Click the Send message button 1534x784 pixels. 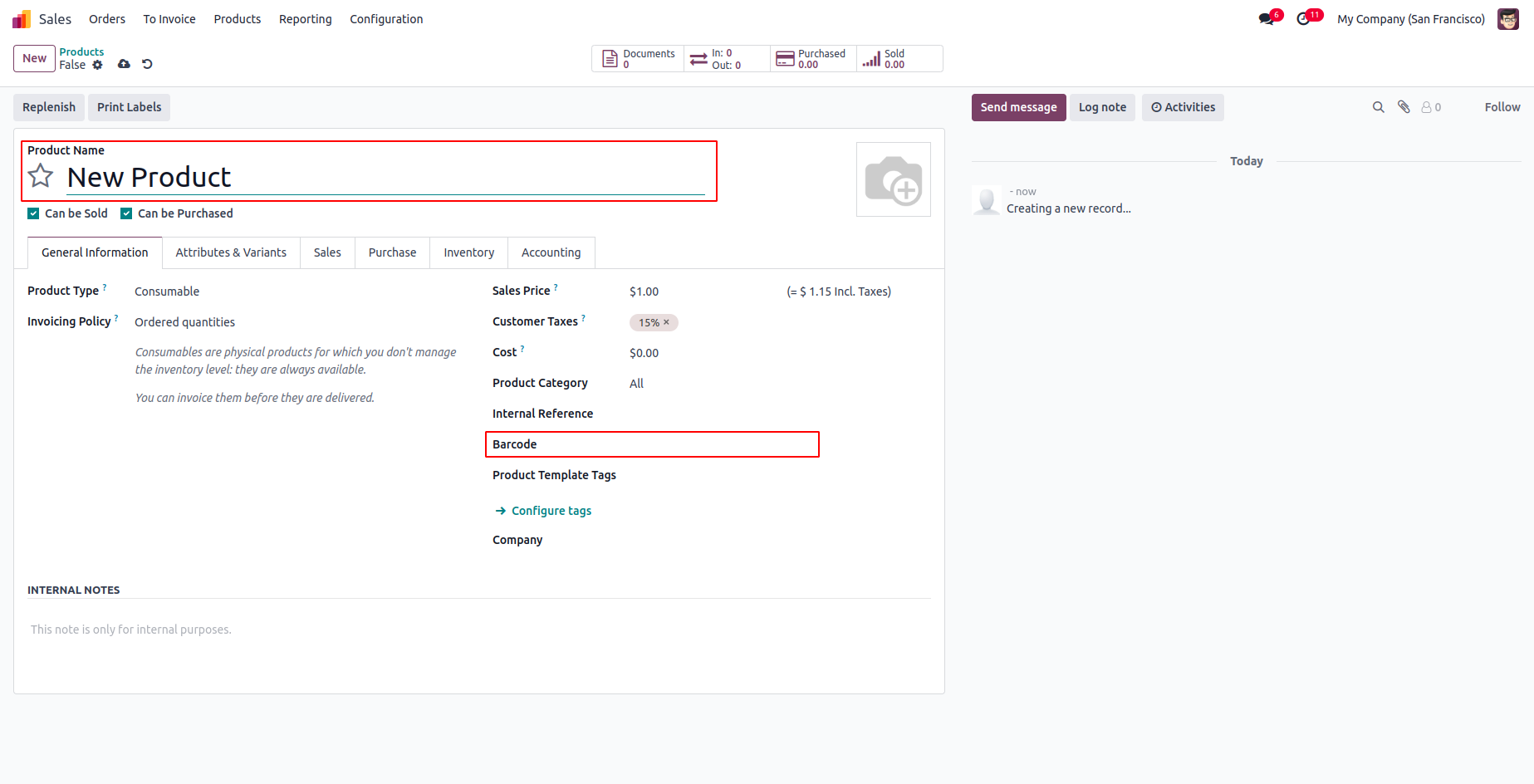click(1018, 107)
